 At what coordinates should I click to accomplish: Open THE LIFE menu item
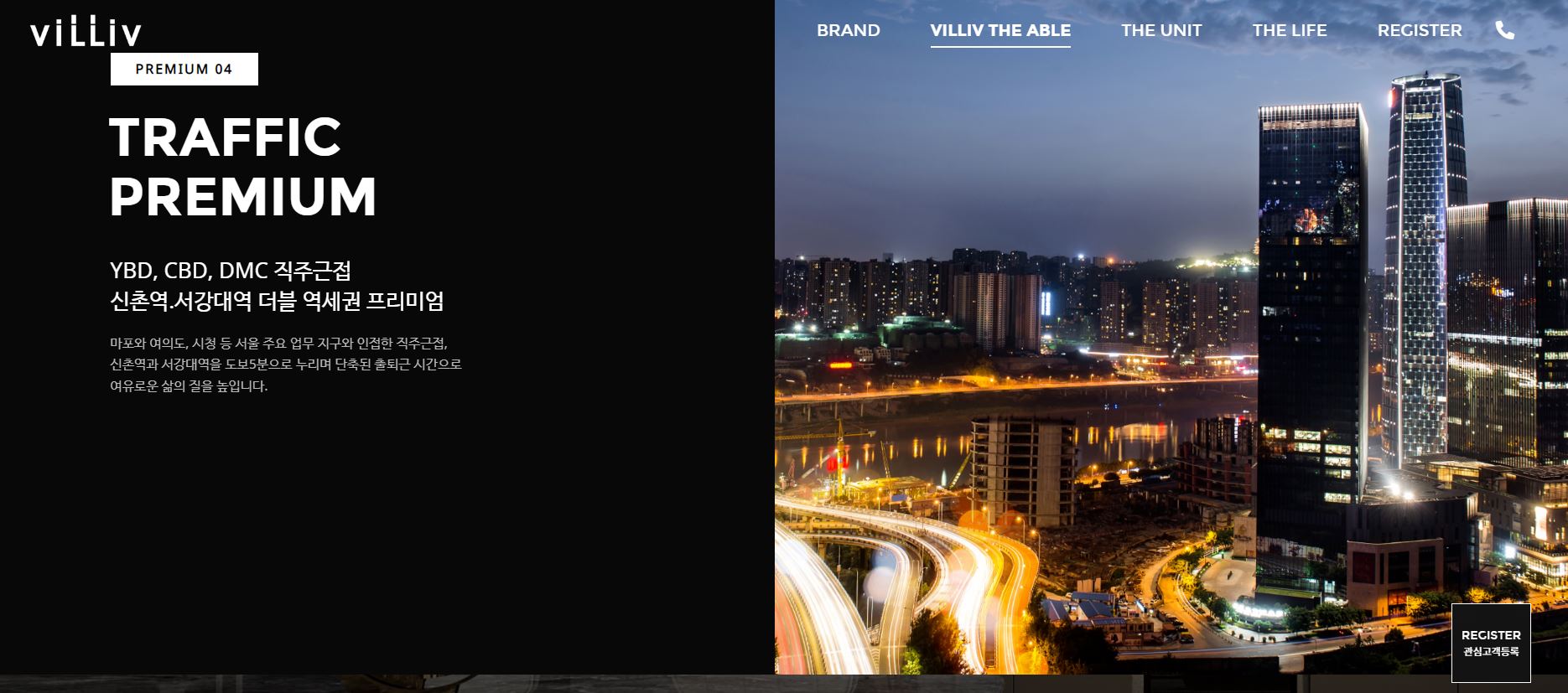coord(1290,30)
